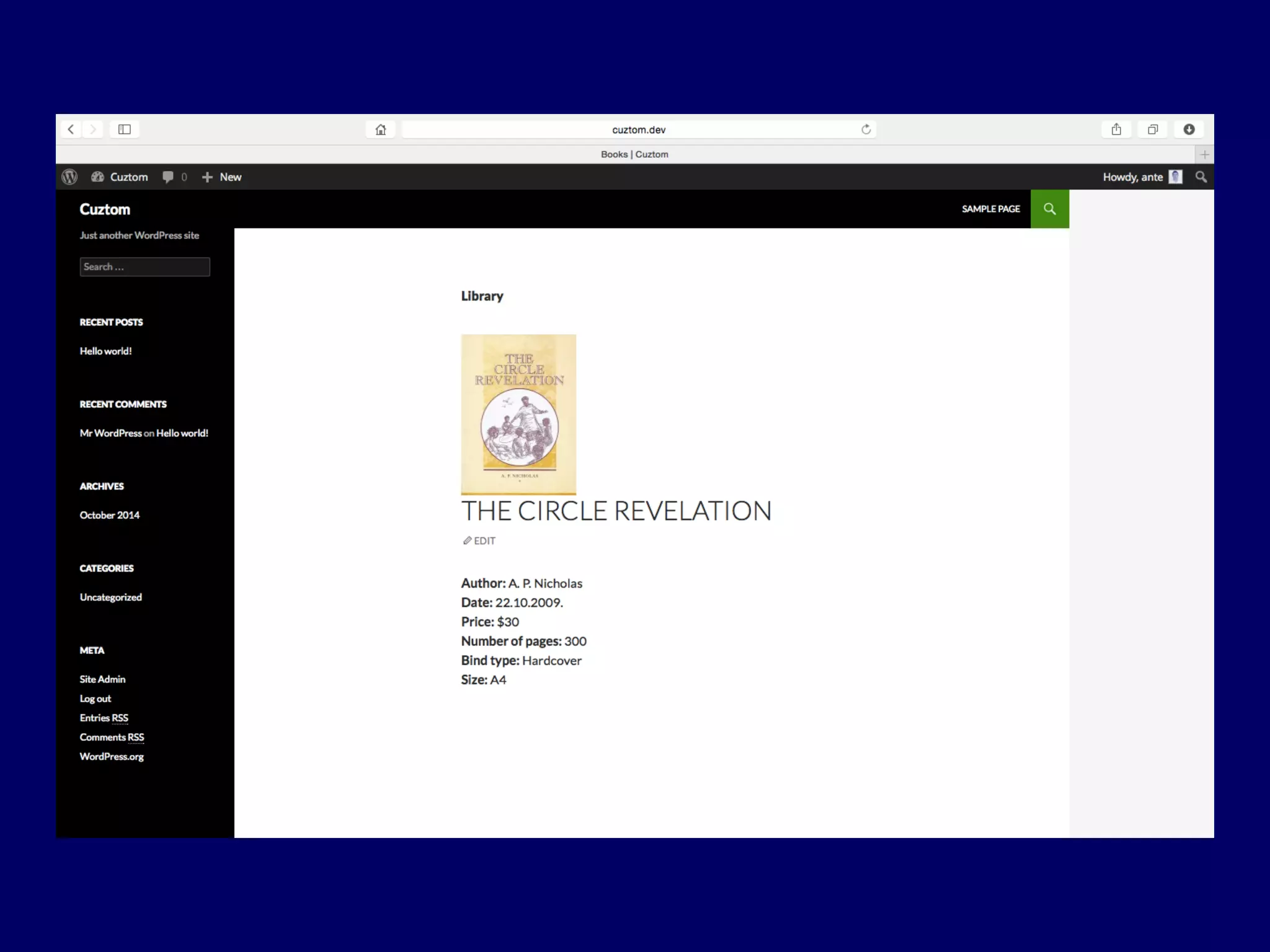Show all tabs overview icon
The height and width of the screenshot is (952, 1270).
[1152, 130]
